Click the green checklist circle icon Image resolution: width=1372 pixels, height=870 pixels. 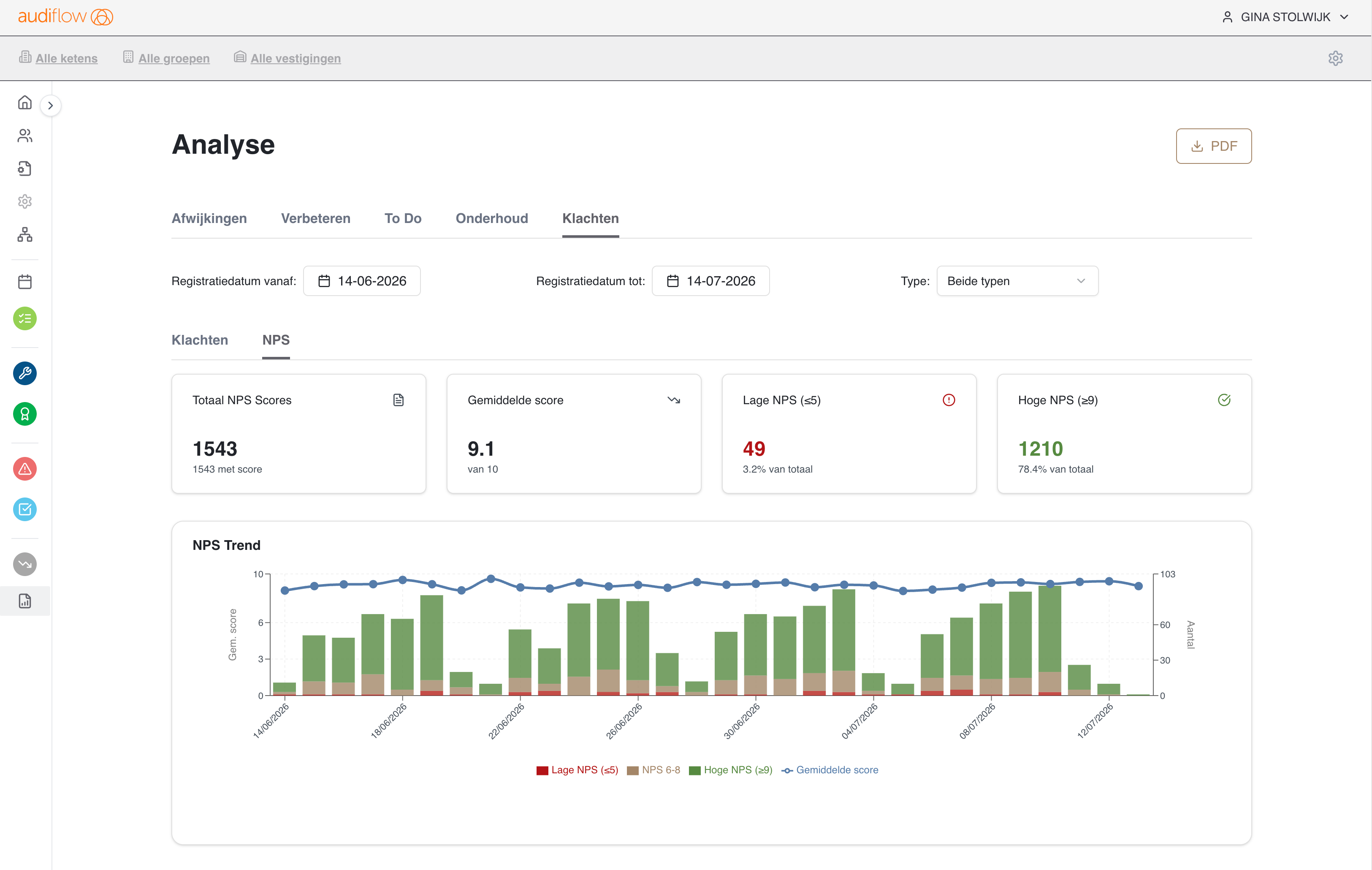(x=24, y=318)
